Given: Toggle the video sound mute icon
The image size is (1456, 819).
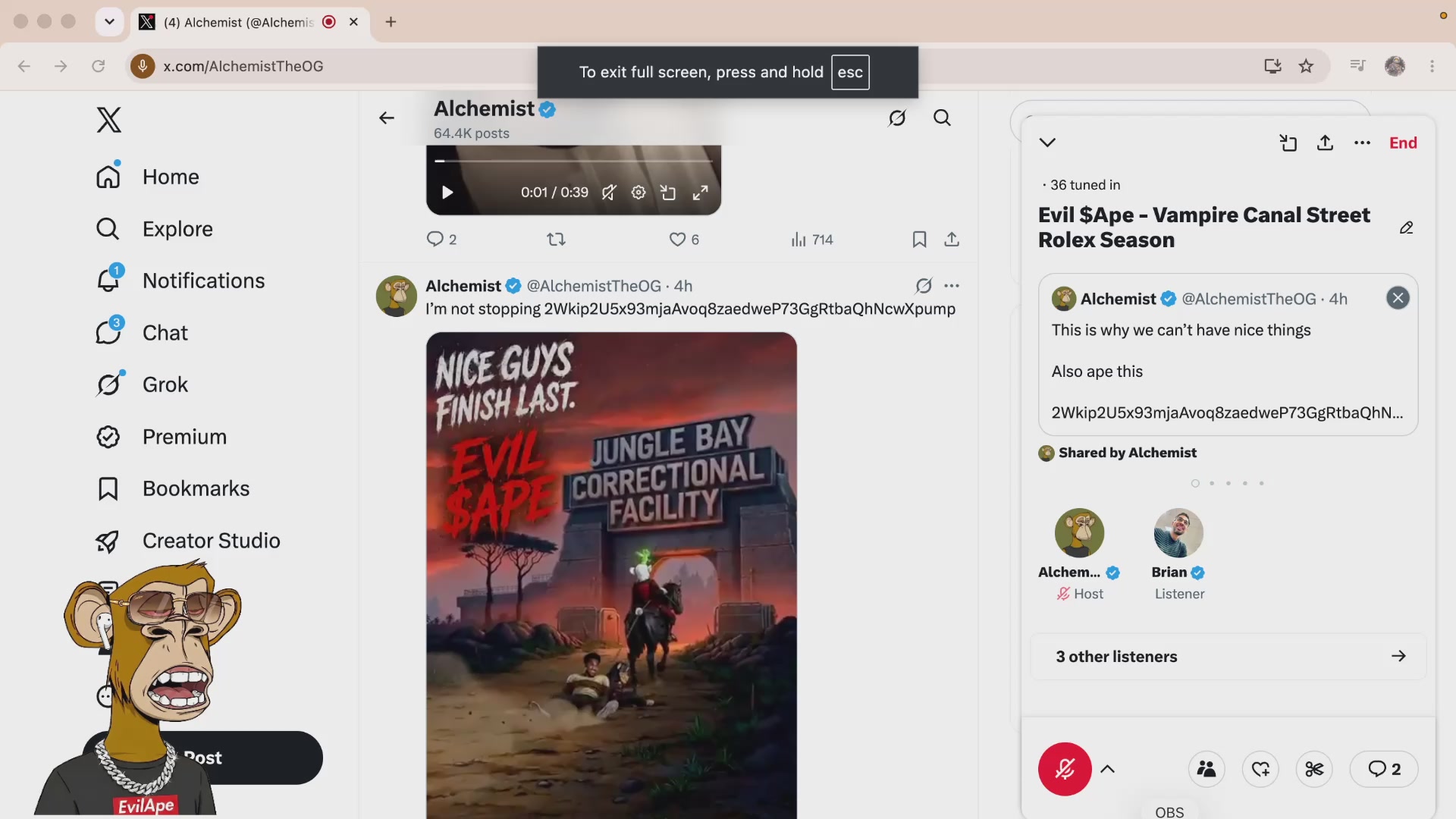Looking at the screenshot, I should tap(608, 193).
